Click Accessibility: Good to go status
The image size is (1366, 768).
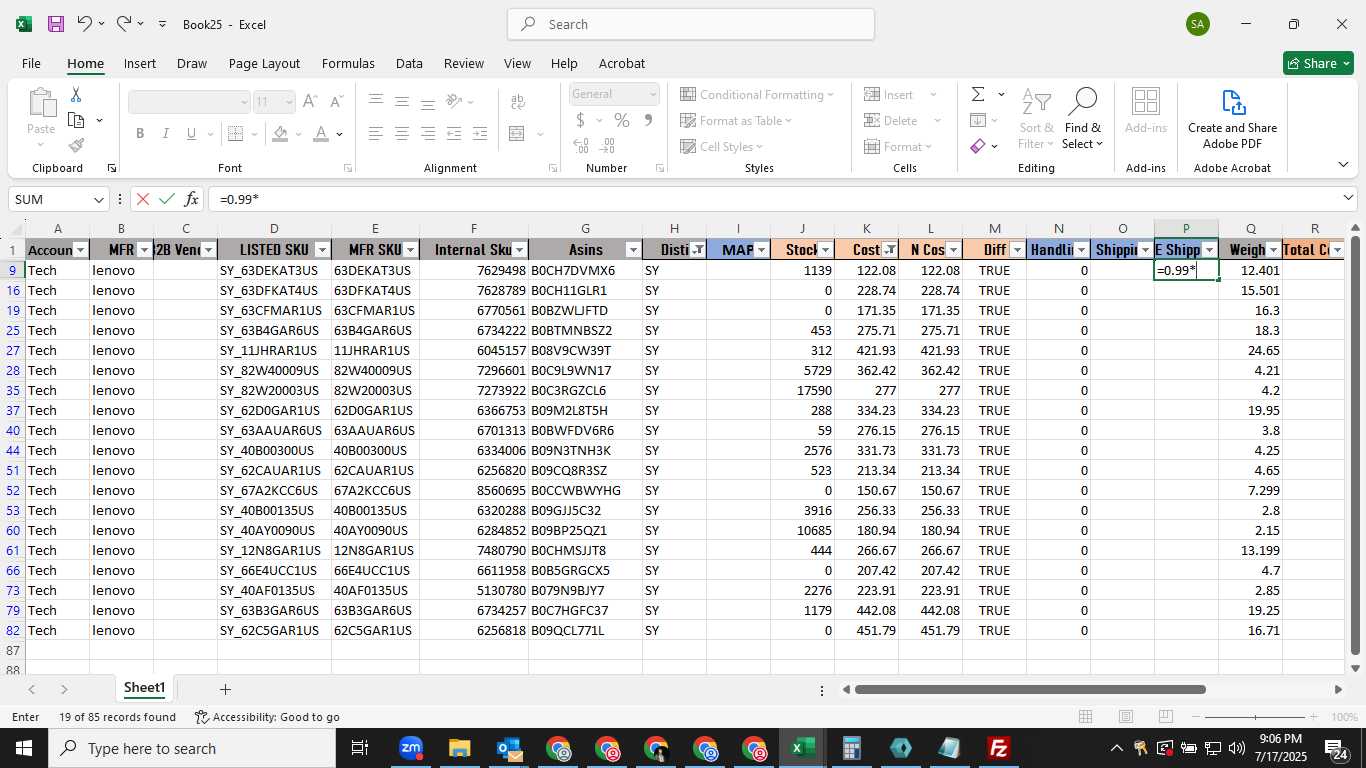267,717
